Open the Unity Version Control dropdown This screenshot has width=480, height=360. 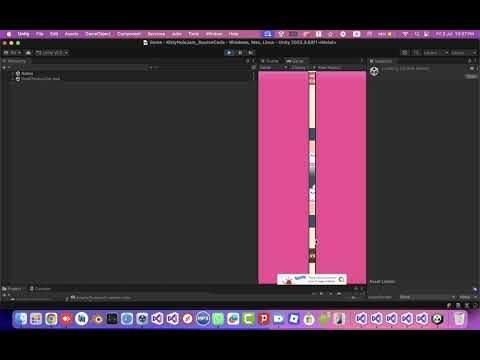pos(52,53)
